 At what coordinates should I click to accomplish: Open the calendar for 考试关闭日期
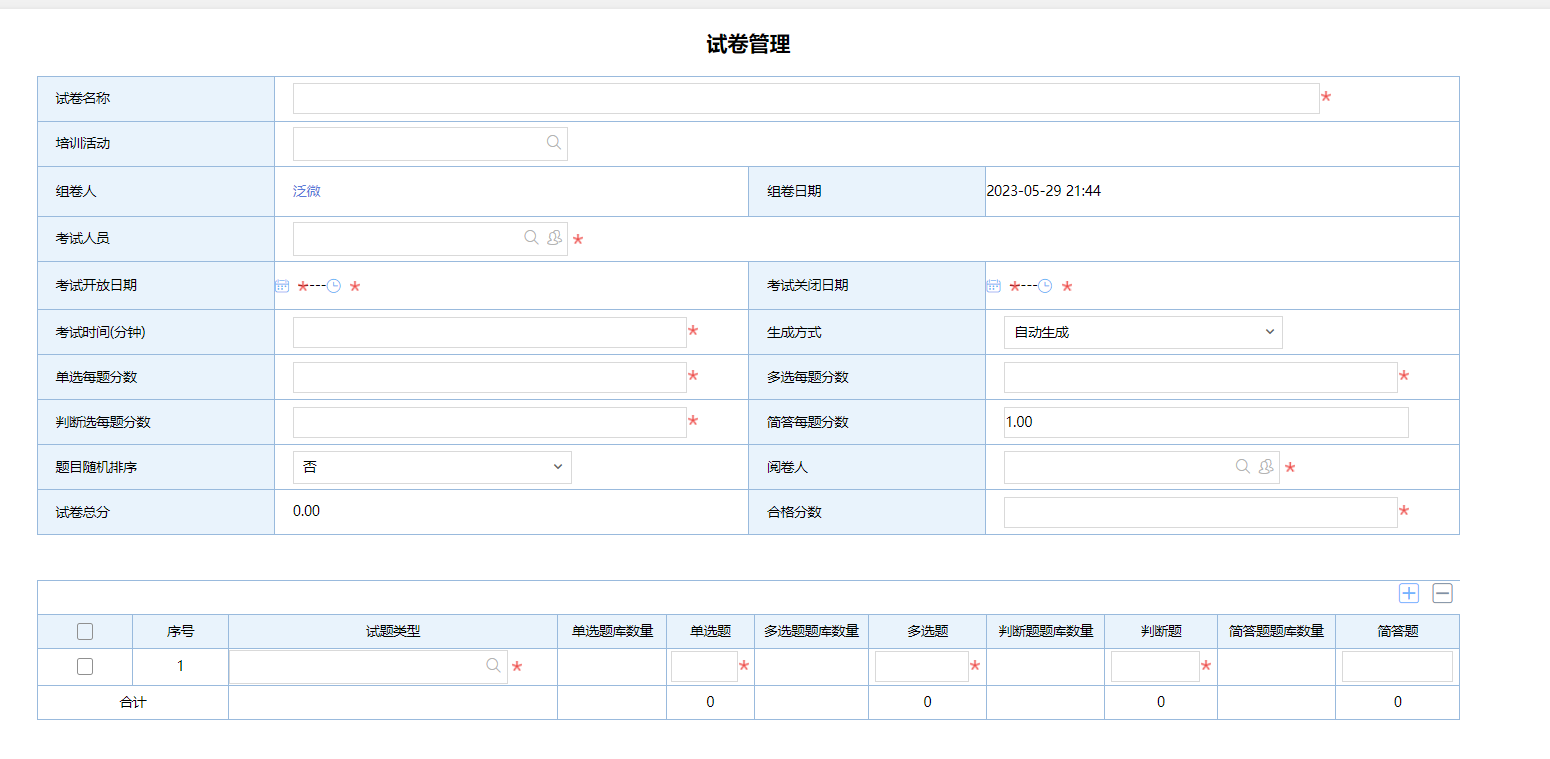993,286
